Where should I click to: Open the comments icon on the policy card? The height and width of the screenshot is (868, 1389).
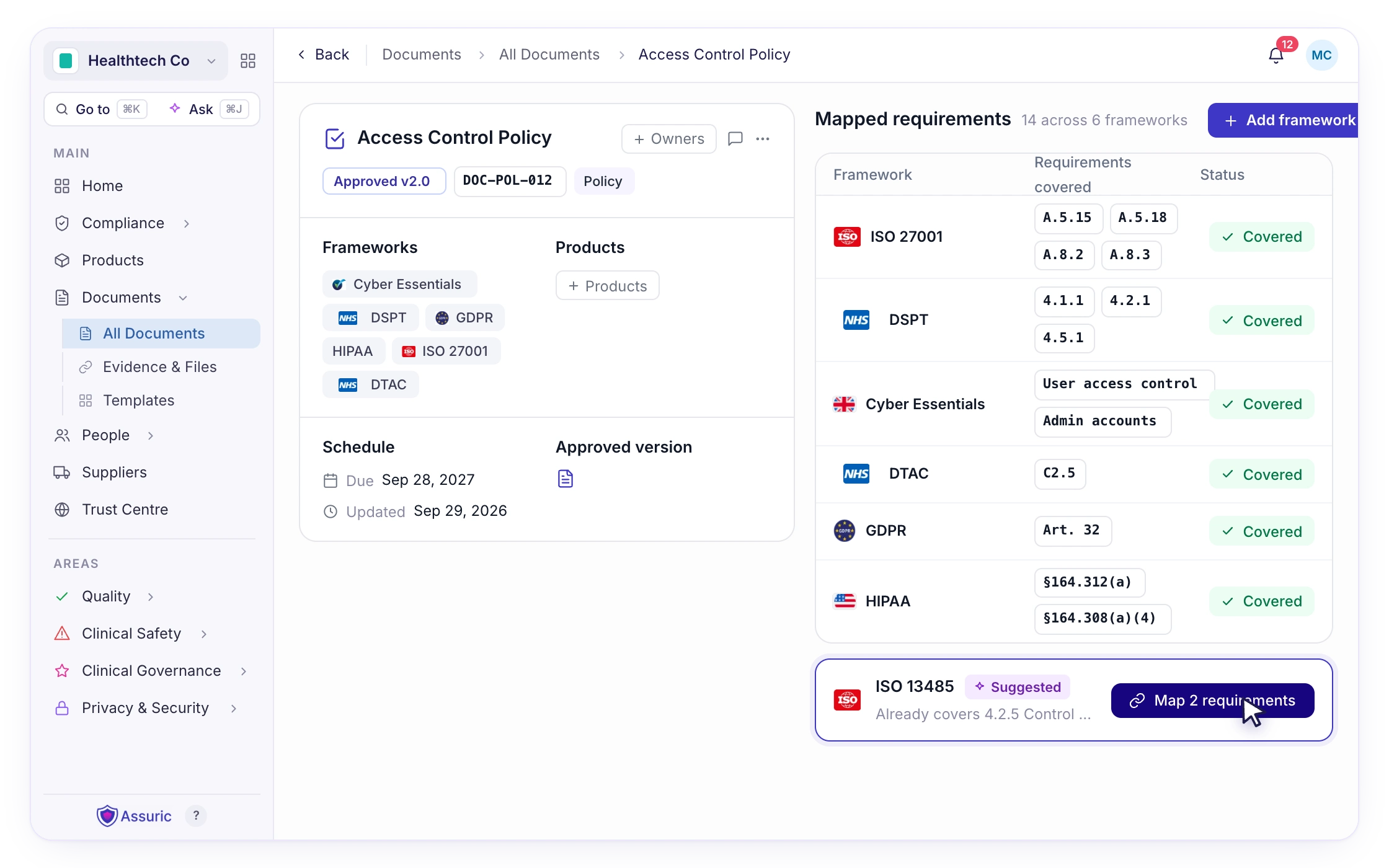click(735, 138)
